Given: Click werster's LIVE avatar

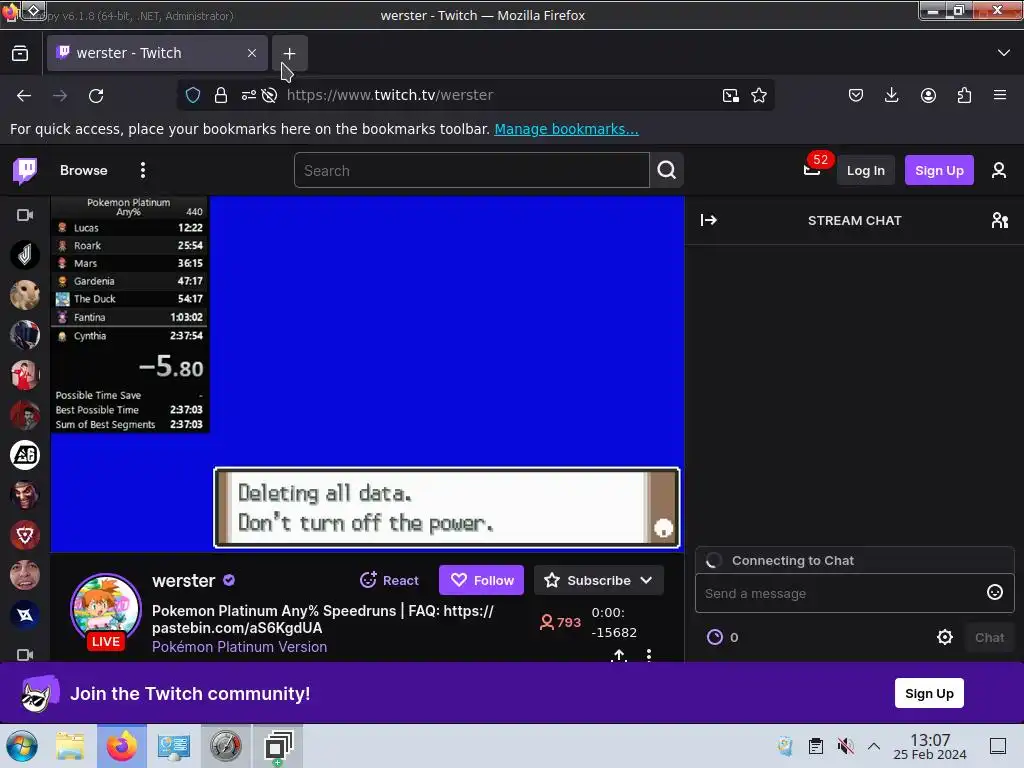Looking at the screenshot, I should (x=106, y=610).
